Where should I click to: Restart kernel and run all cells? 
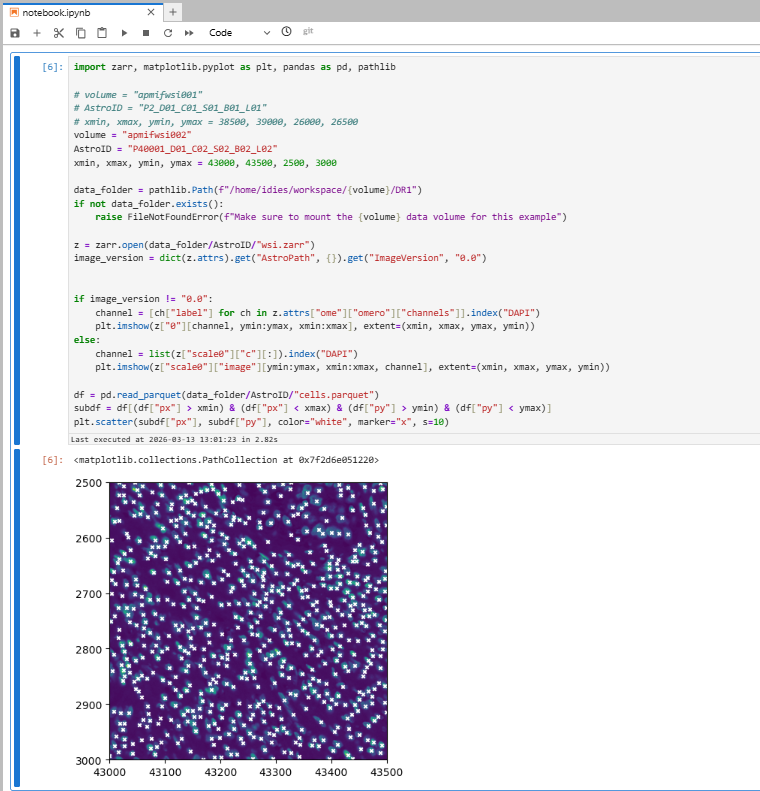click(189, 33)
